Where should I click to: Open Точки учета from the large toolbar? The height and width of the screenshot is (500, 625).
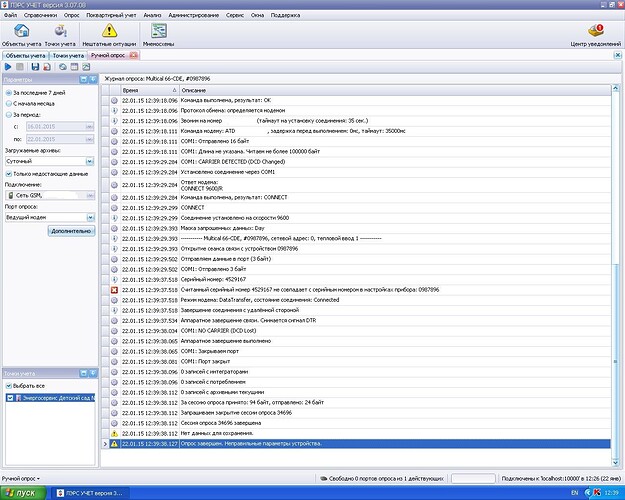[60, 35]
